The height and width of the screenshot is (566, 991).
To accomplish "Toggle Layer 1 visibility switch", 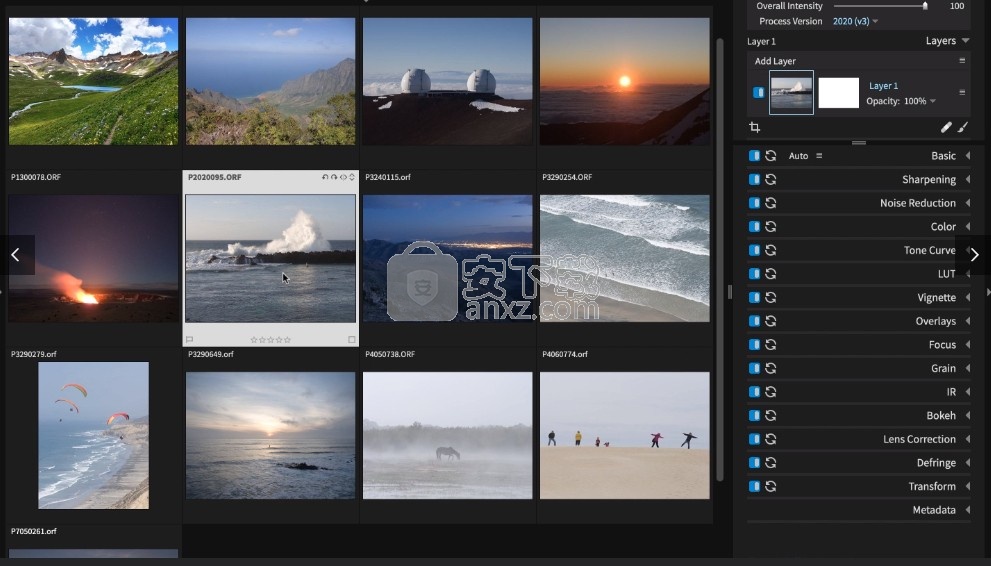I will pyautogui.click(x=758, y=92).
